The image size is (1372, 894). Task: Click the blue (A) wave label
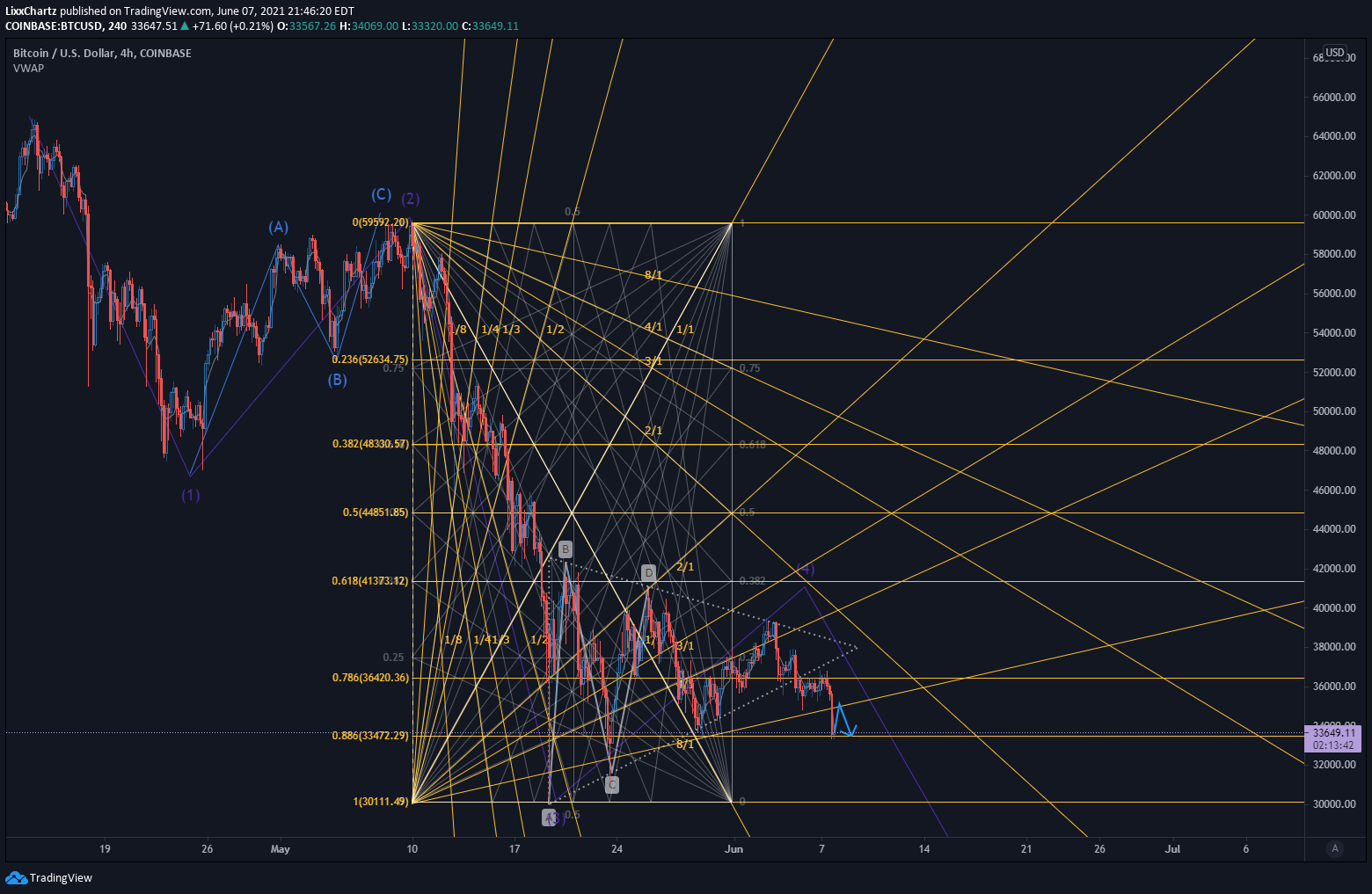[279, 227]
